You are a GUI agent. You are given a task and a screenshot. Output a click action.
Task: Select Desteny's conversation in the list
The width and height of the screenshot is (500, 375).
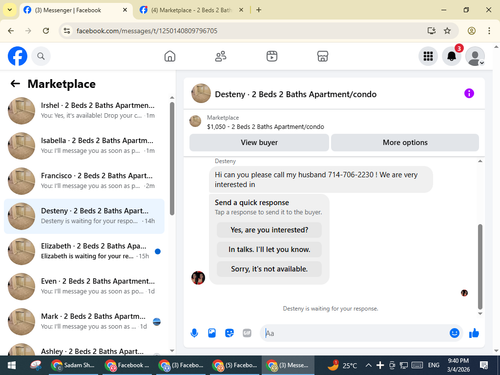84,216
